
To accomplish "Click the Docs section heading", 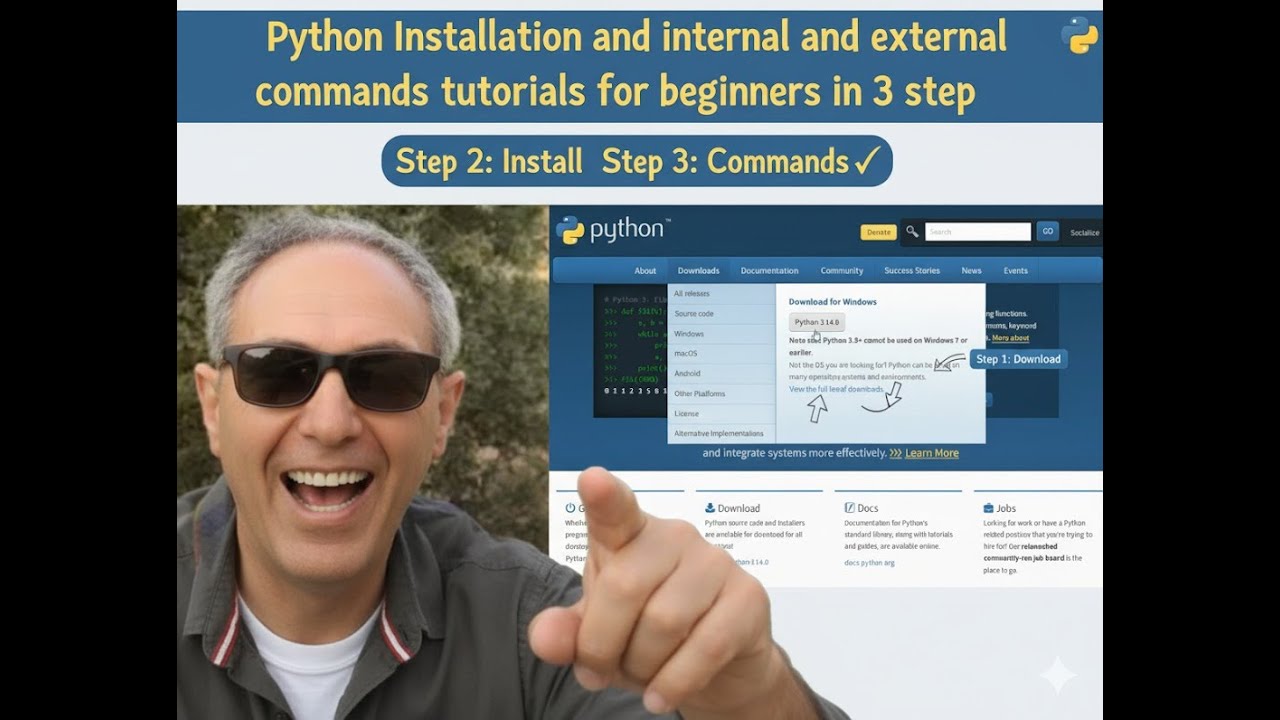I will [x=867, y=508].
